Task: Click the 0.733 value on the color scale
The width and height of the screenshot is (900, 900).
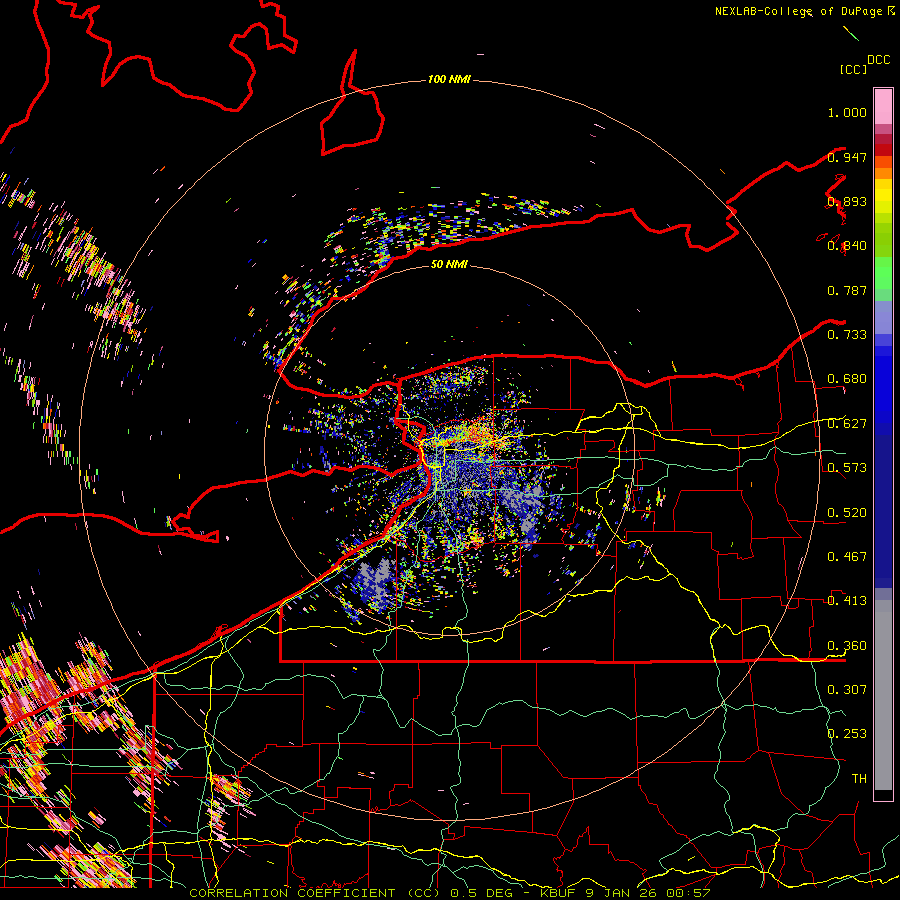Action: coord(847,335)
